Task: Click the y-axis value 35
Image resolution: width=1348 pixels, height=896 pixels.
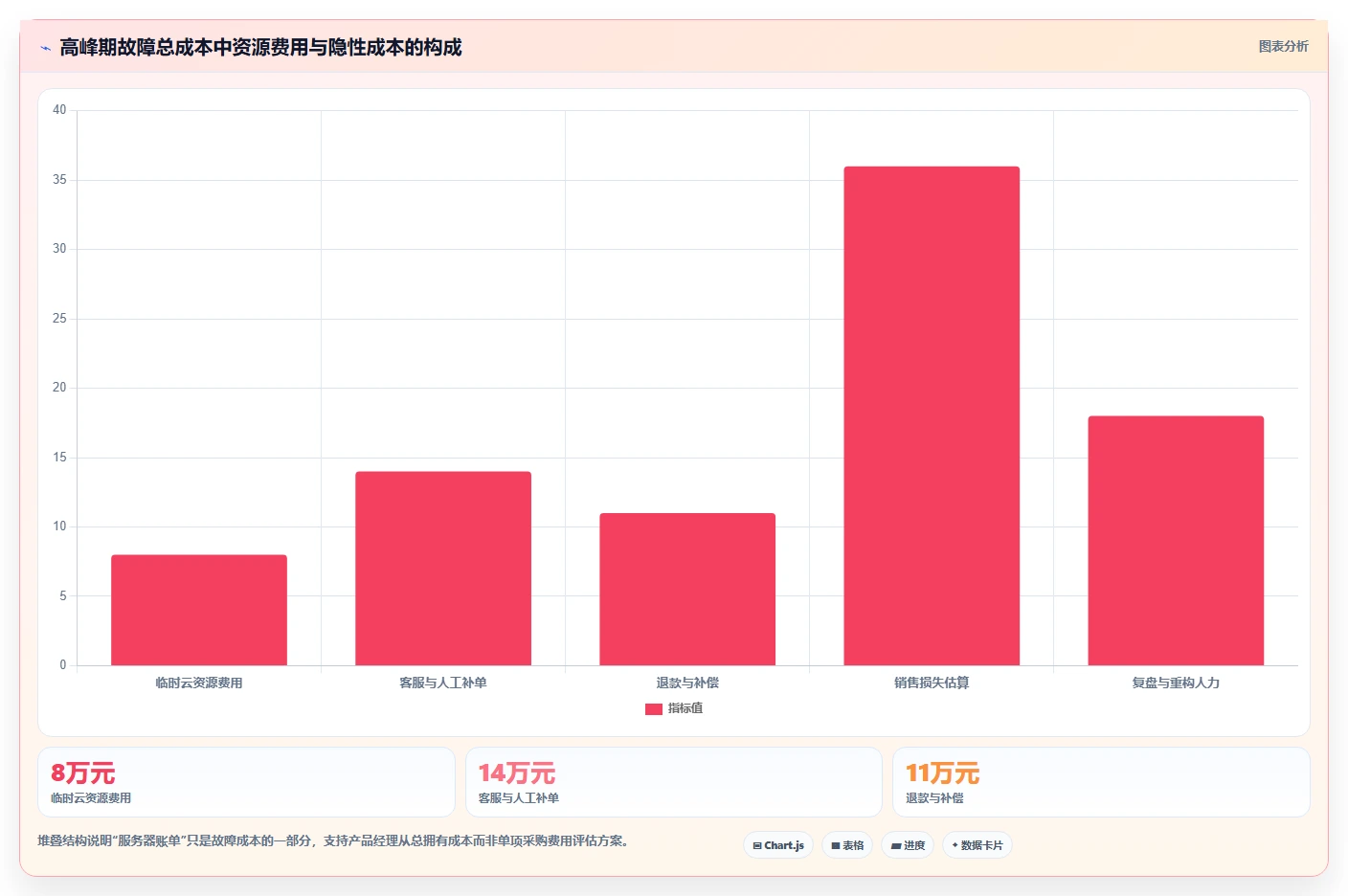Action: point(59,180)
